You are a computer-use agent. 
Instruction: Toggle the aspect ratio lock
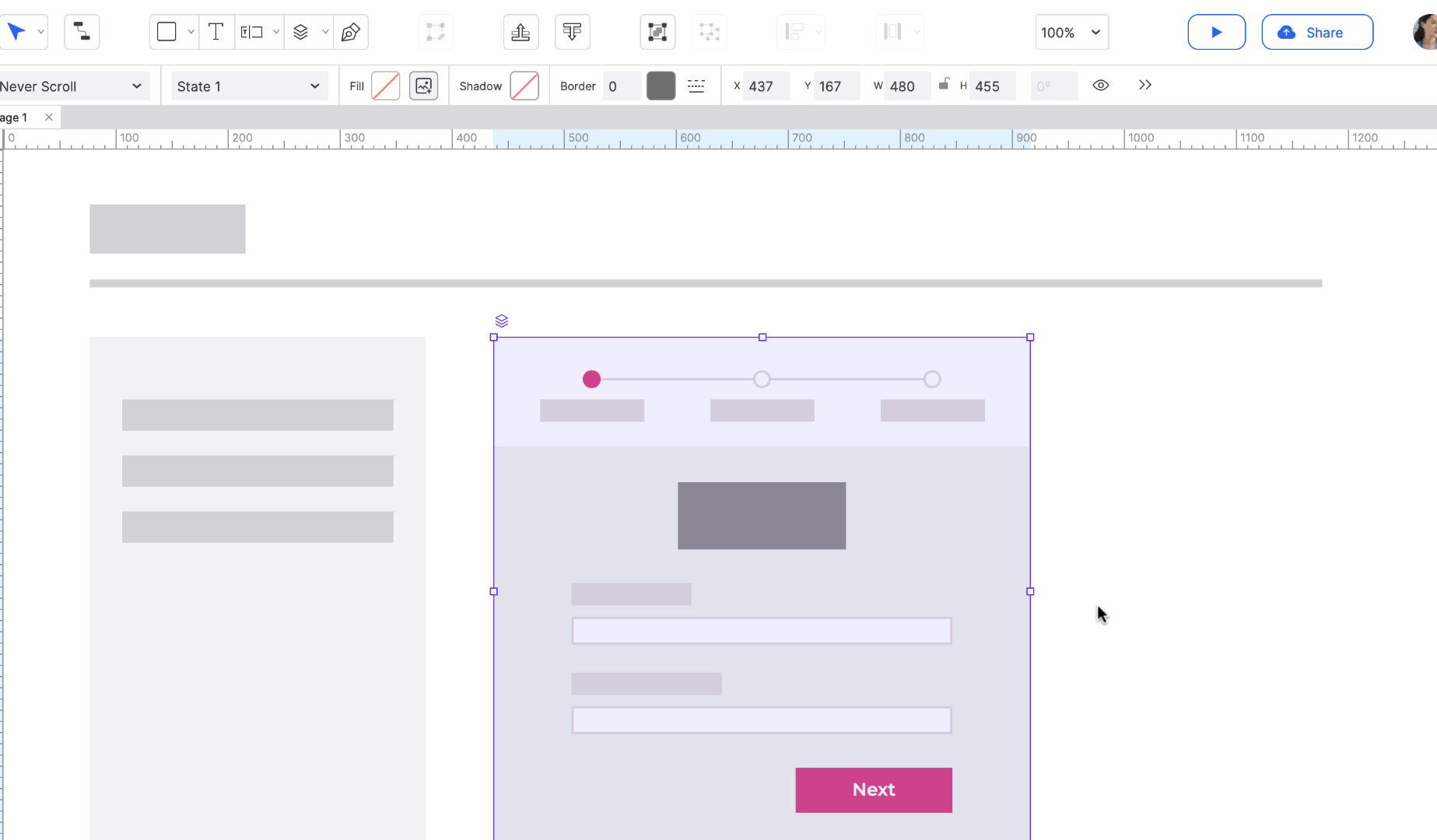pos(944,84)
